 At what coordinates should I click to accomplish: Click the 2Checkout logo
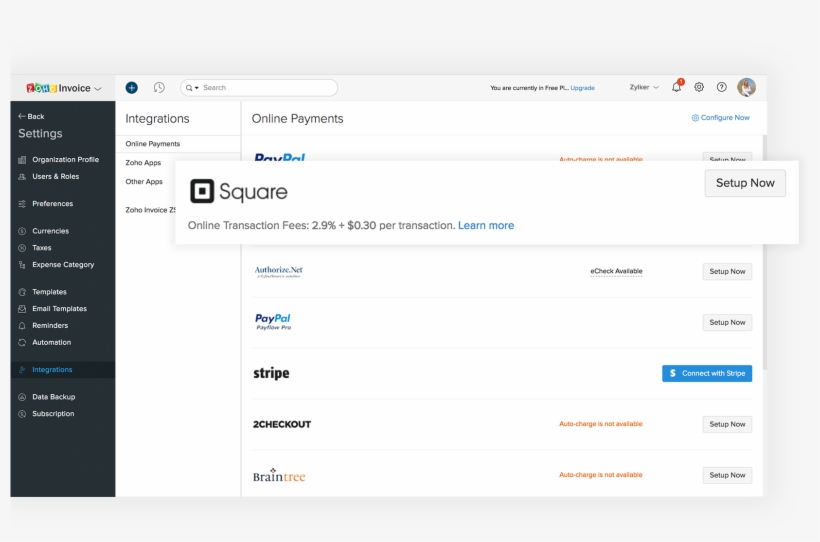pyautogui.click(x=282, y=424)
